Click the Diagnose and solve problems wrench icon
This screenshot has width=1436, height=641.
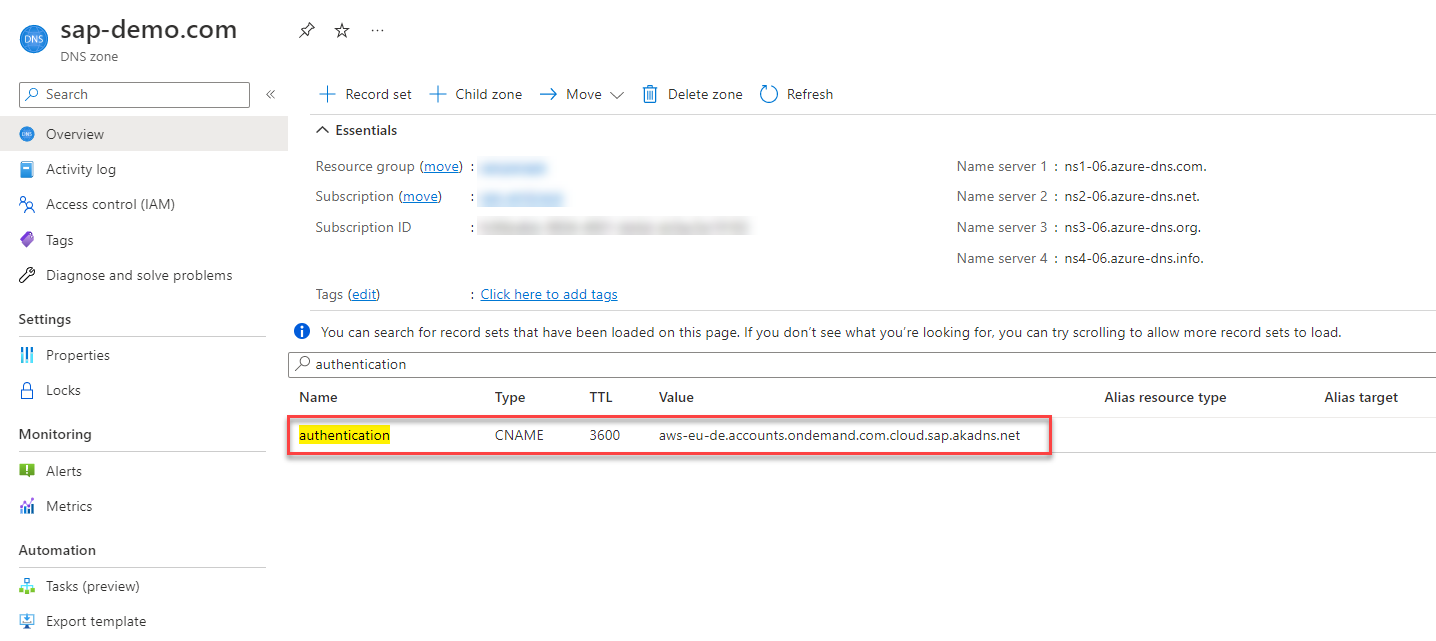tap(27, 275)
